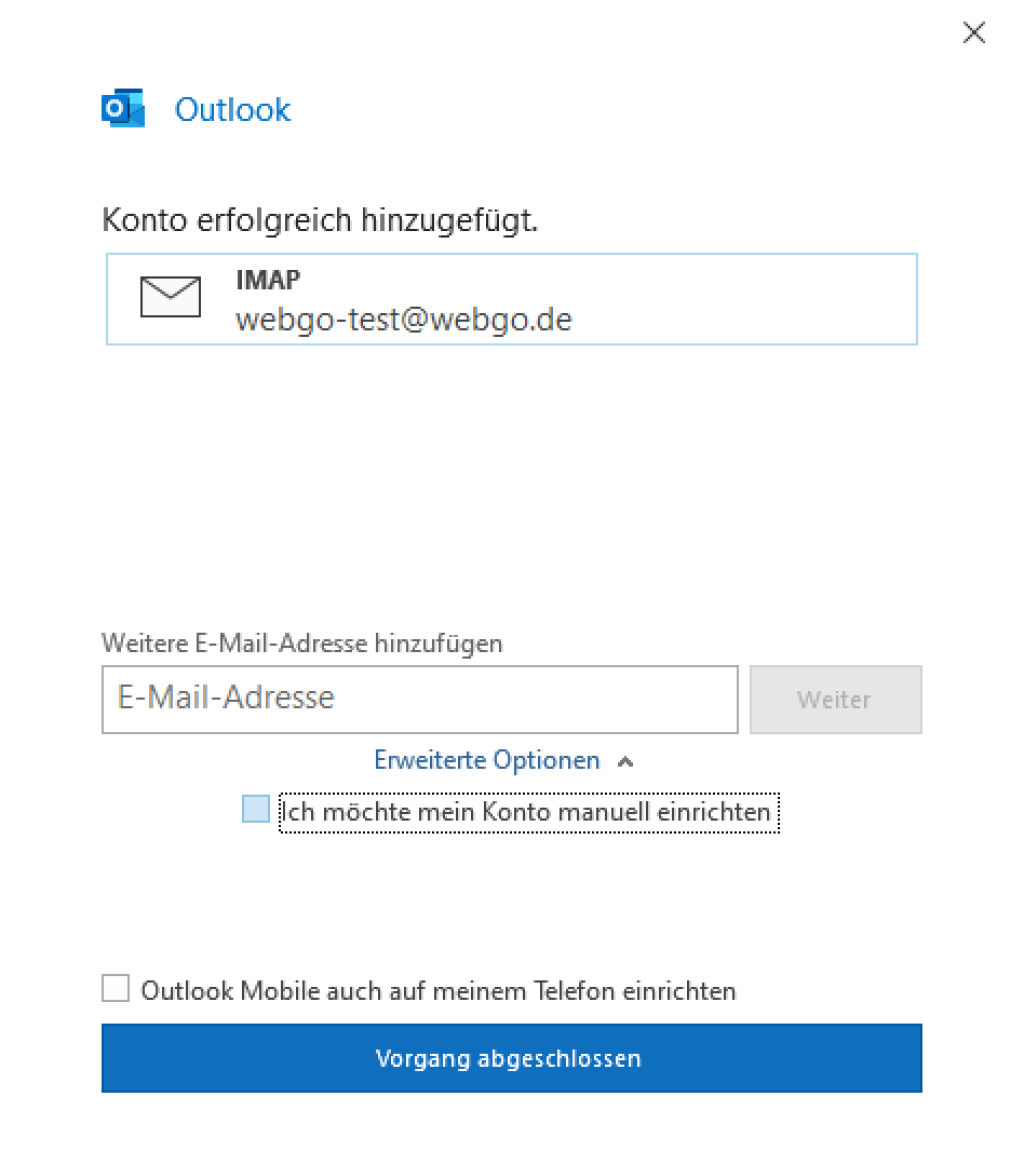
Task: Focus the E-Mail-Adresse input field
Action: coord(420,699)
